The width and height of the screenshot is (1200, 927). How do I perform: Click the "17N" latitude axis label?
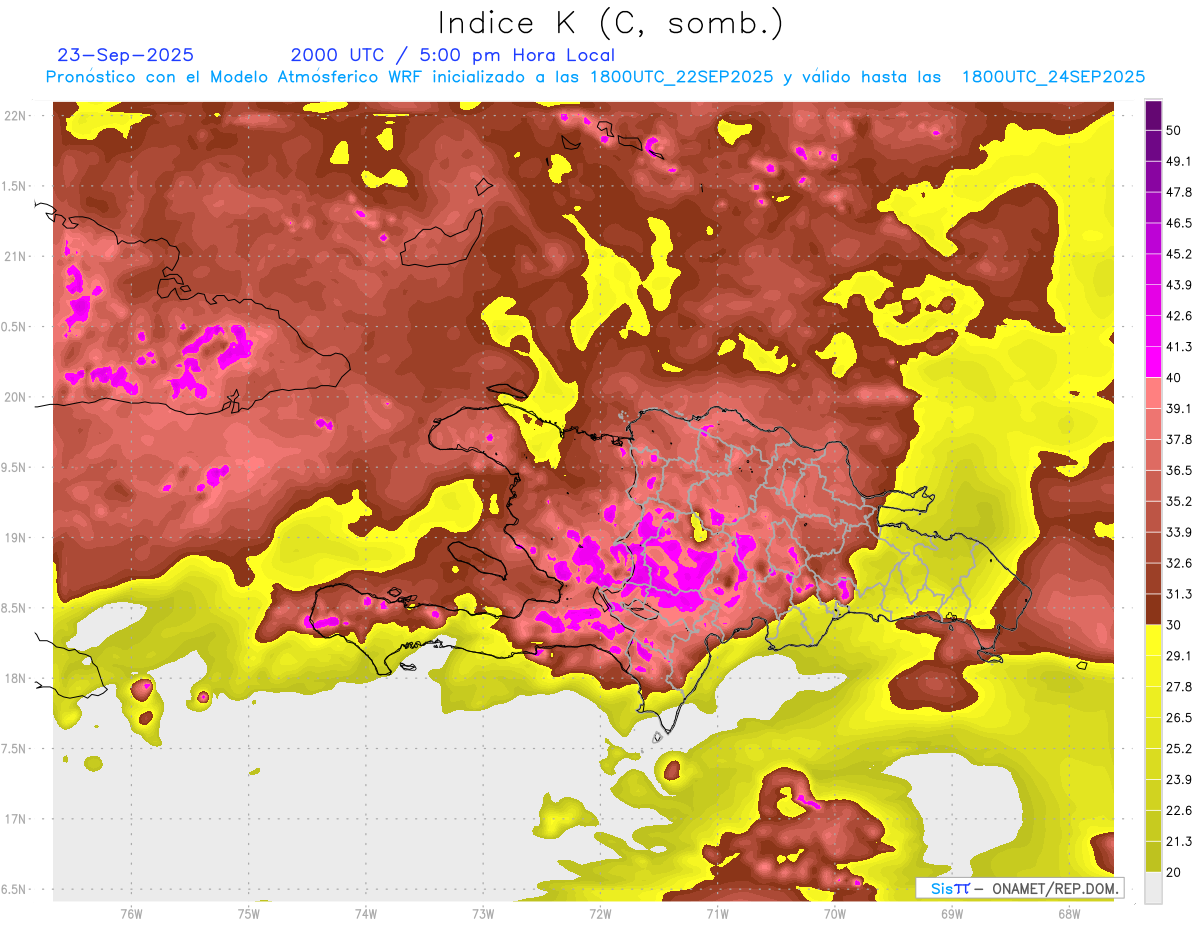tap(14, 819)
